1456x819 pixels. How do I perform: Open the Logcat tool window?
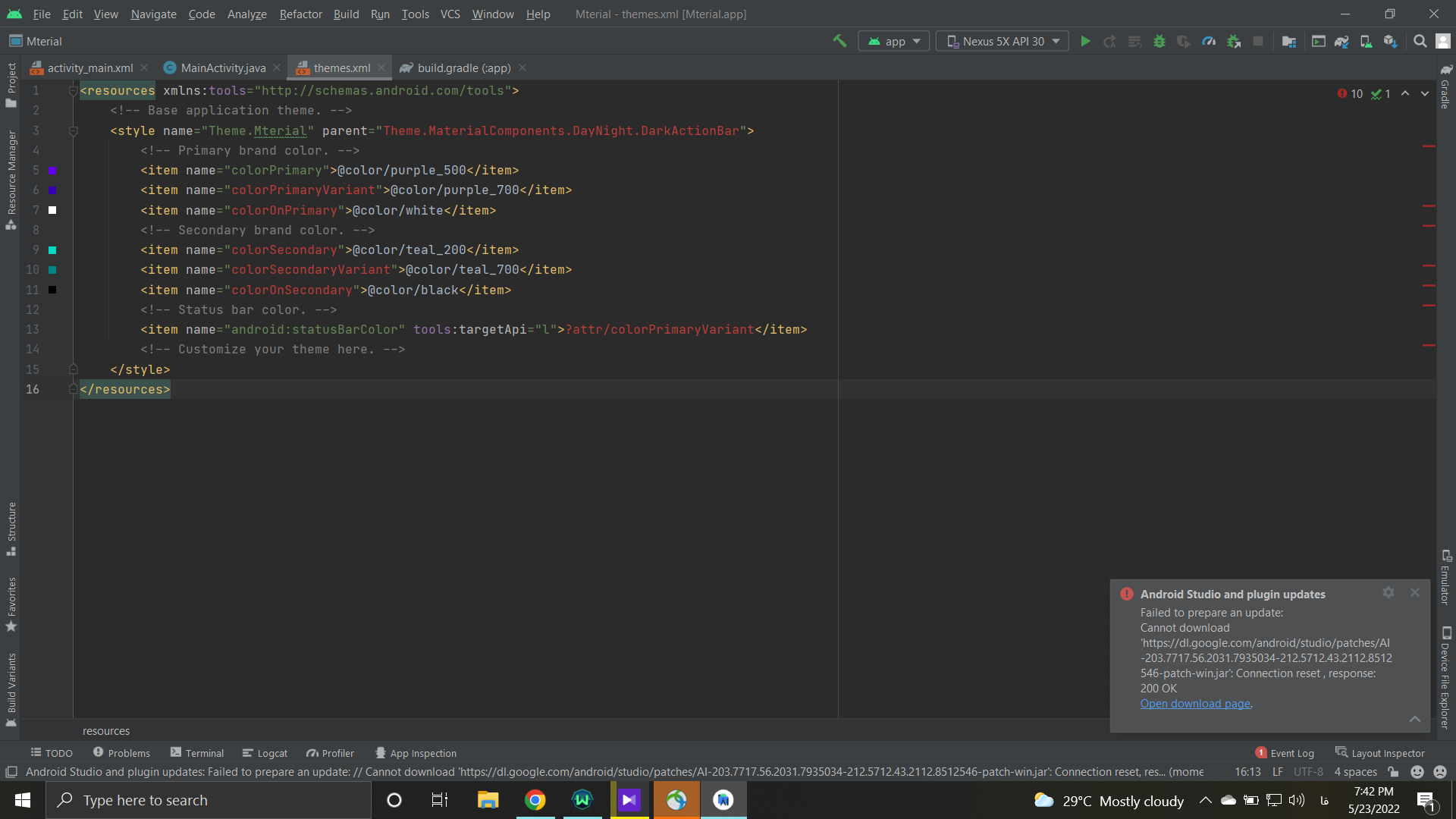pyautogui.click(x=265, y=753)
